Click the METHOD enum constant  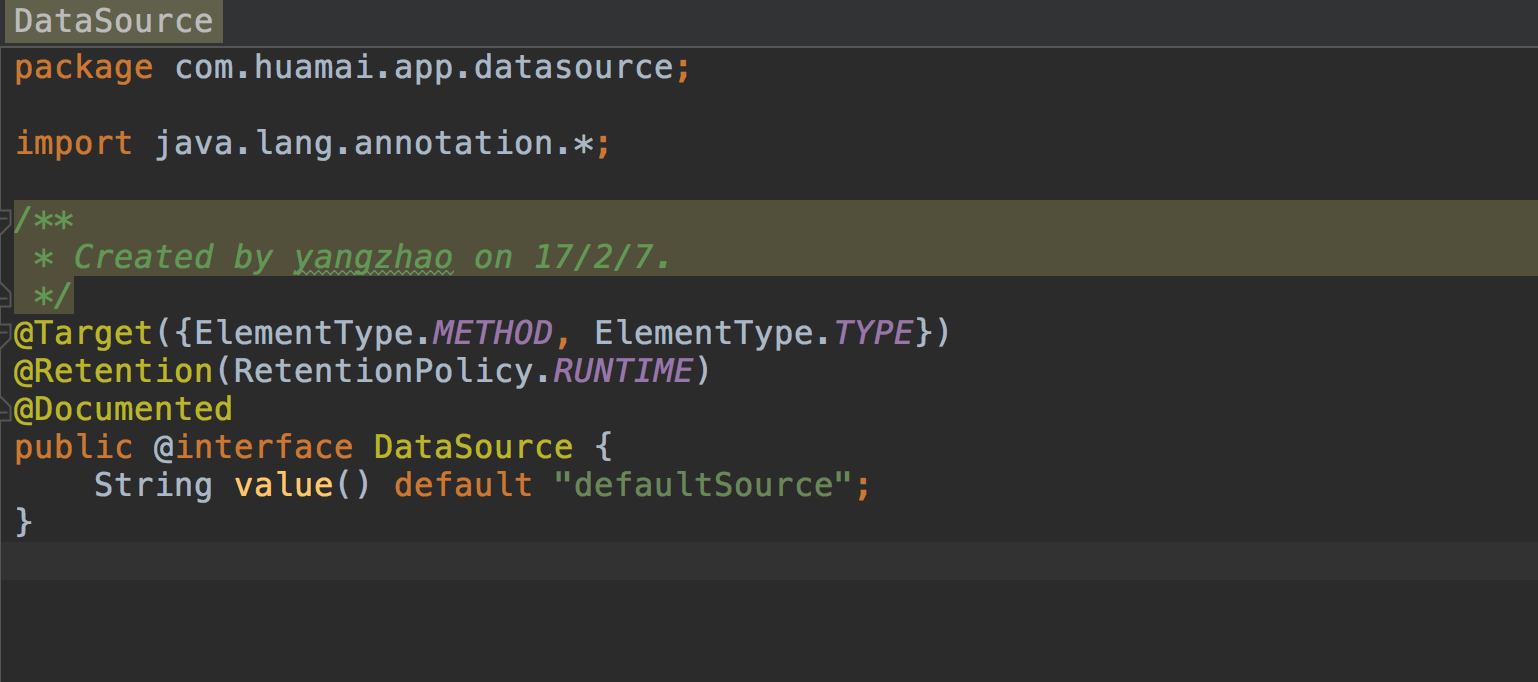coord(493,333)
